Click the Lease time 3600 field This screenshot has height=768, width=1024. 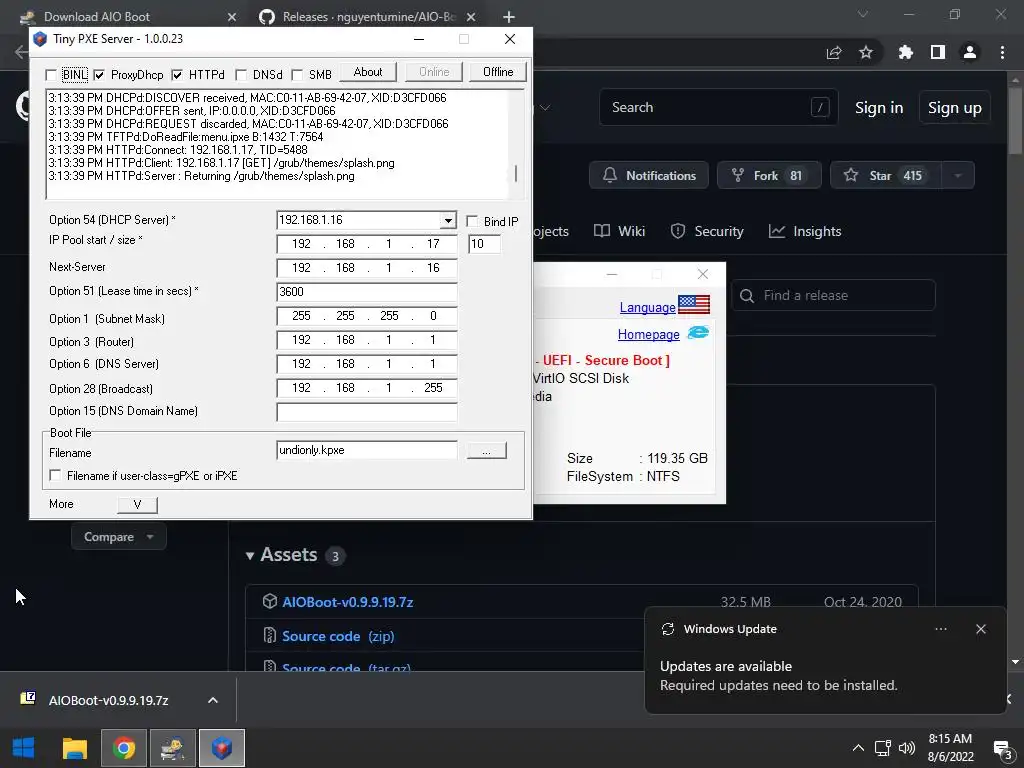pos(366,292)
